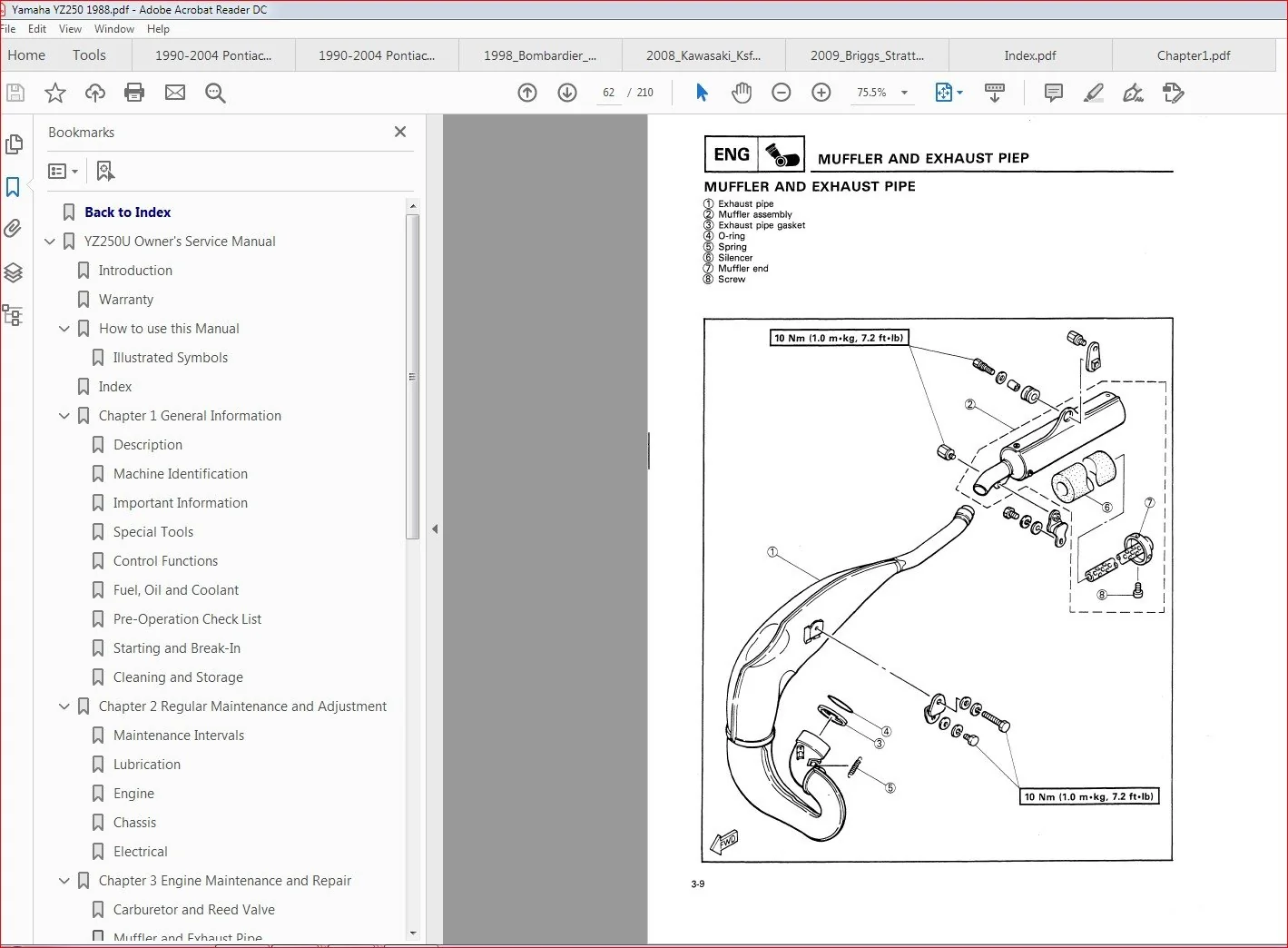
Task: Switch to 1998_Bombardier document tab
Action: 540,55
